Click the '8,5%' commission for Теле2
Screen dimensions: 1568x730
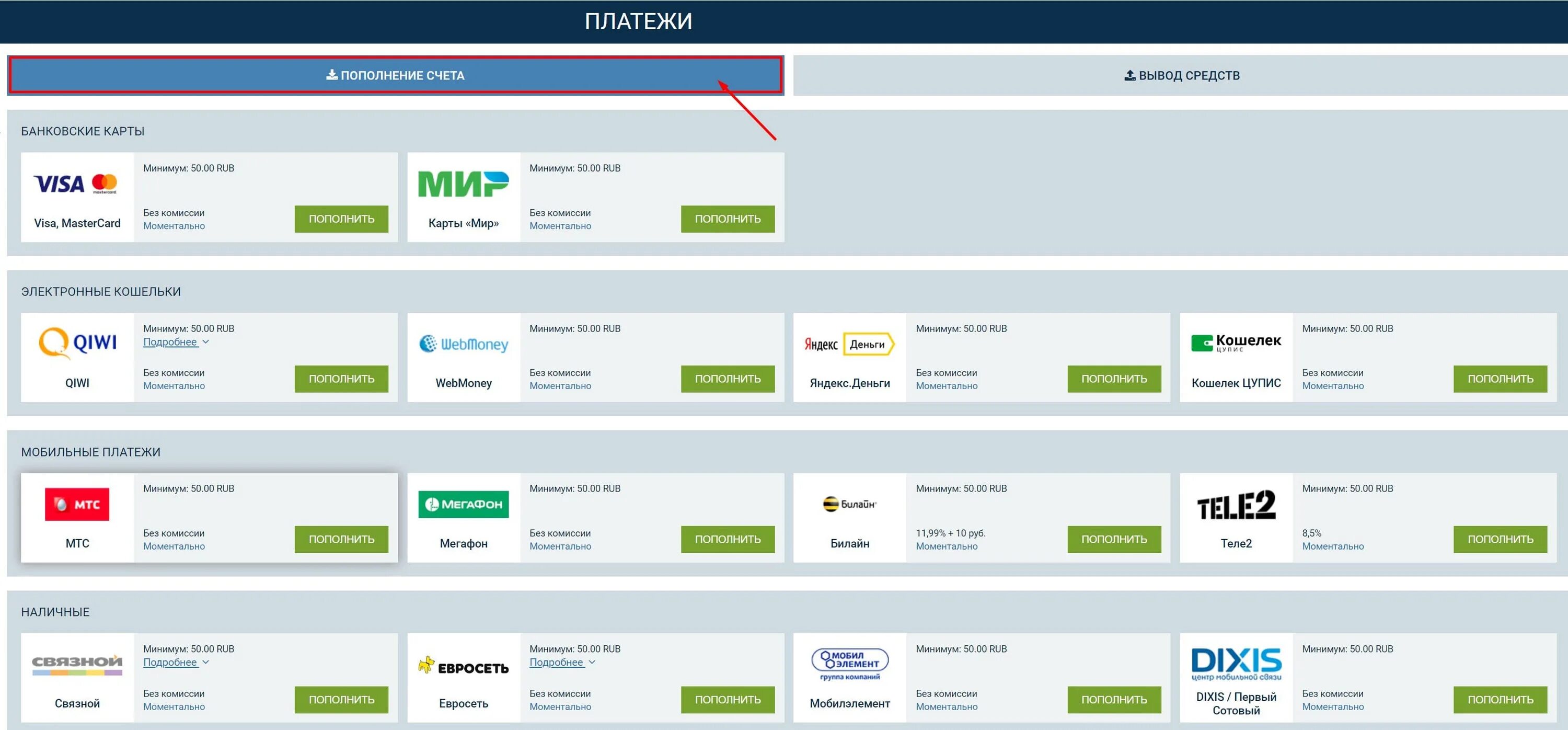point(1311,533)
